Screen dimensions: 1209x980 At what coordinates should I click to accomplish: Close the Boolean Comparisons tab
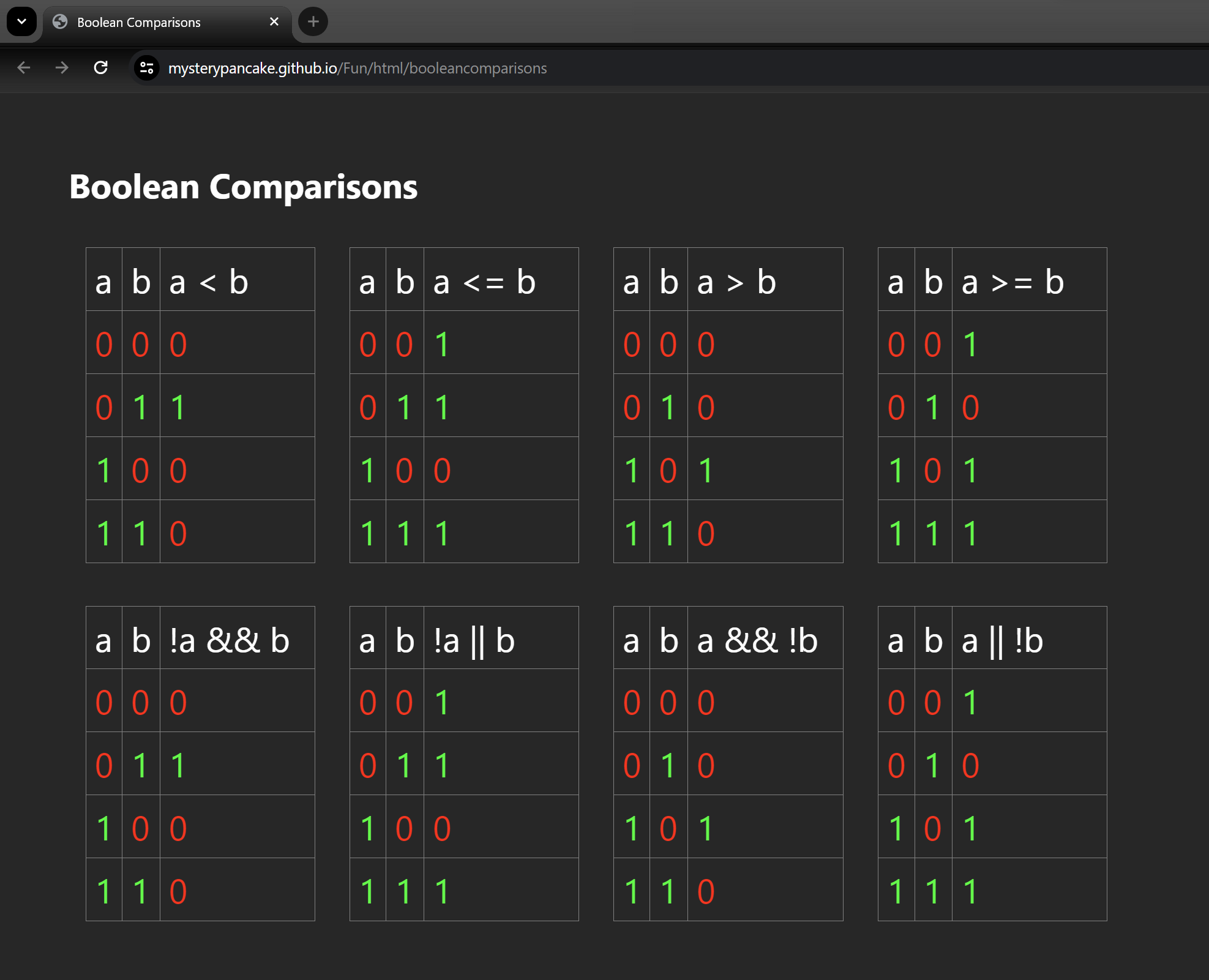(274, 22)
